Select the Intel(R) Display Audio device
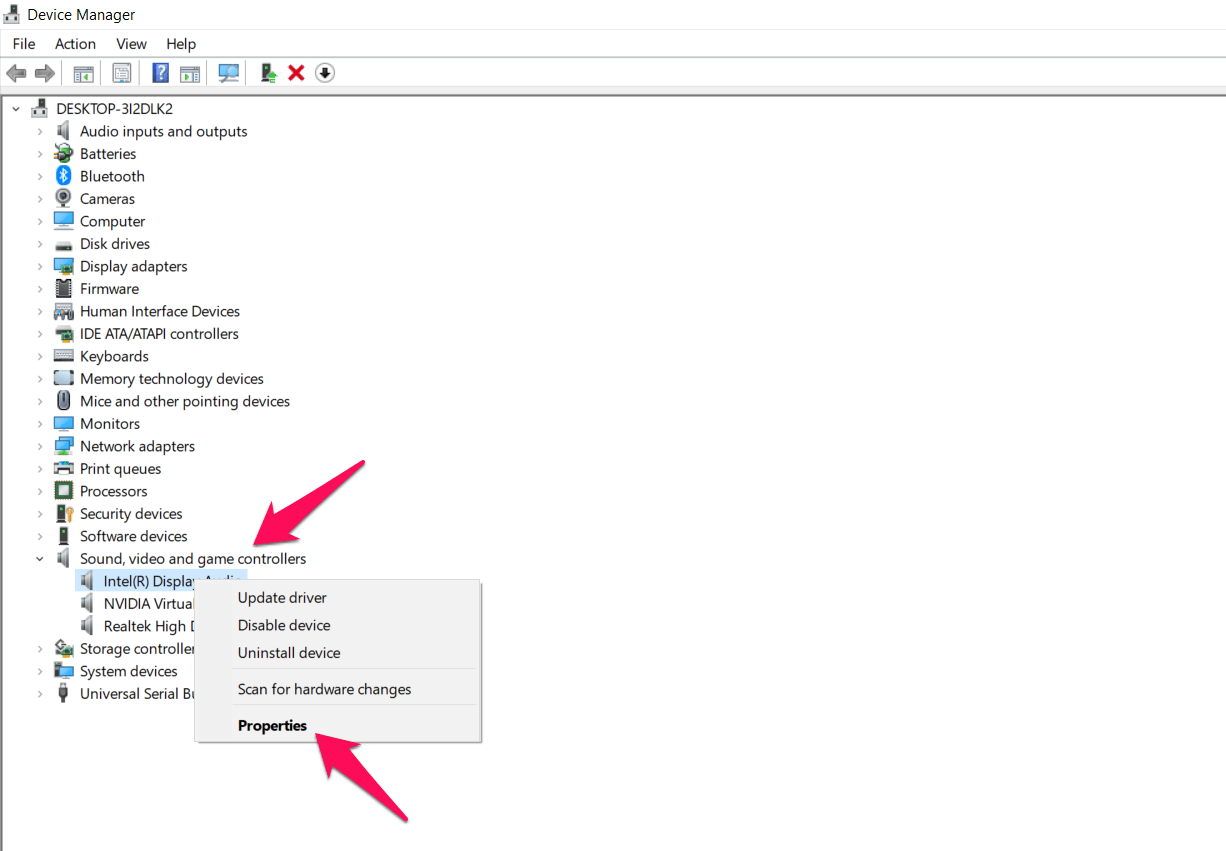This screenshot has height=851, width=1226. [x=150, y=581]
